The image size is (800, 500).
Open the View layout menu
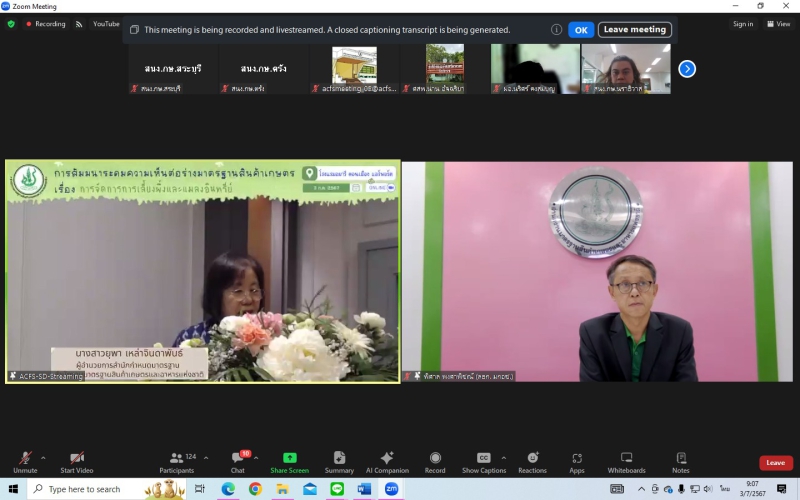tap(779, 24)
